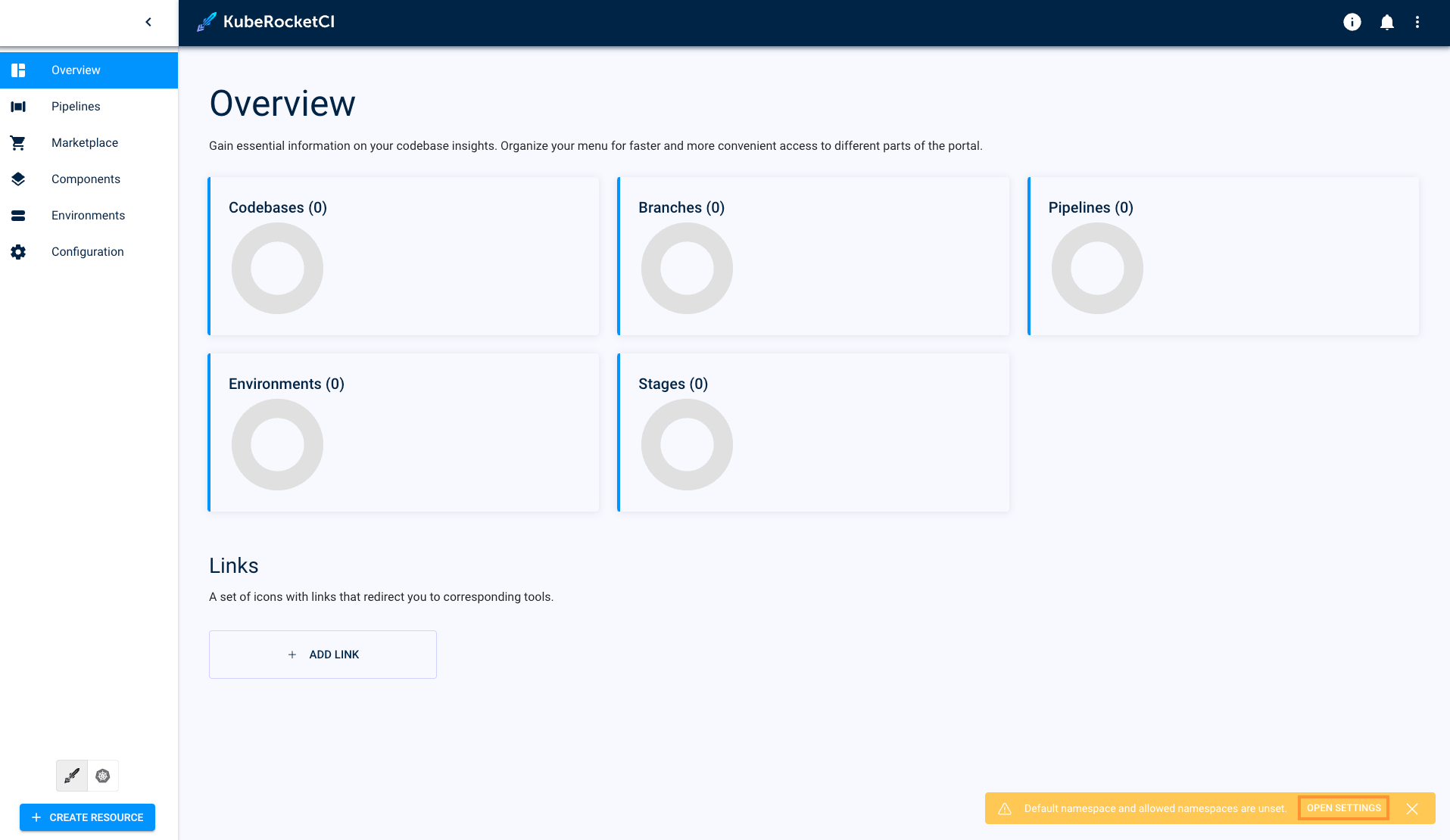Click the Add Link button
This screenshot has width=1450, height=840.
tap(323, 655)
